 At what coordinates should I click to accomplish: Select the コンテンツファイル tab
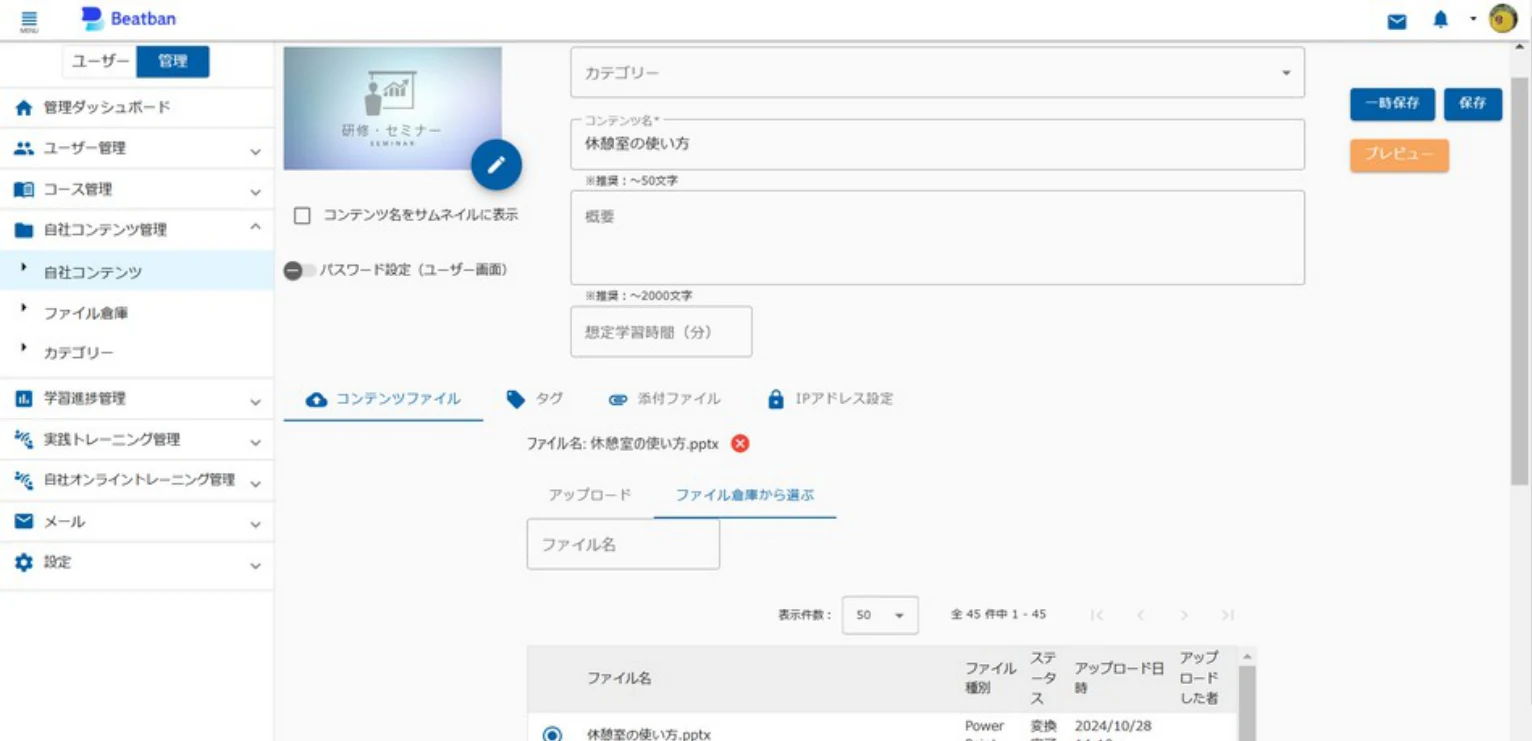tap(384, 399)
